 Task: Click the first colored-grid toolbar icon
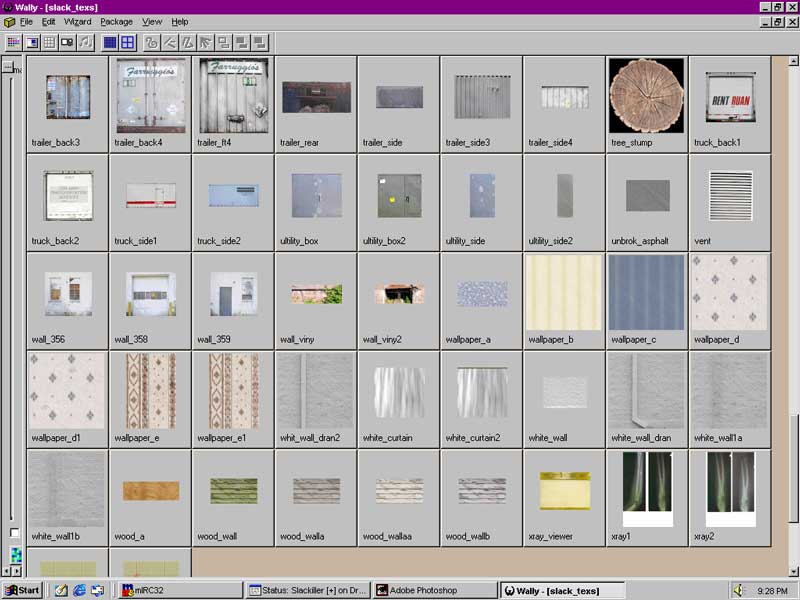pos(13,42)
